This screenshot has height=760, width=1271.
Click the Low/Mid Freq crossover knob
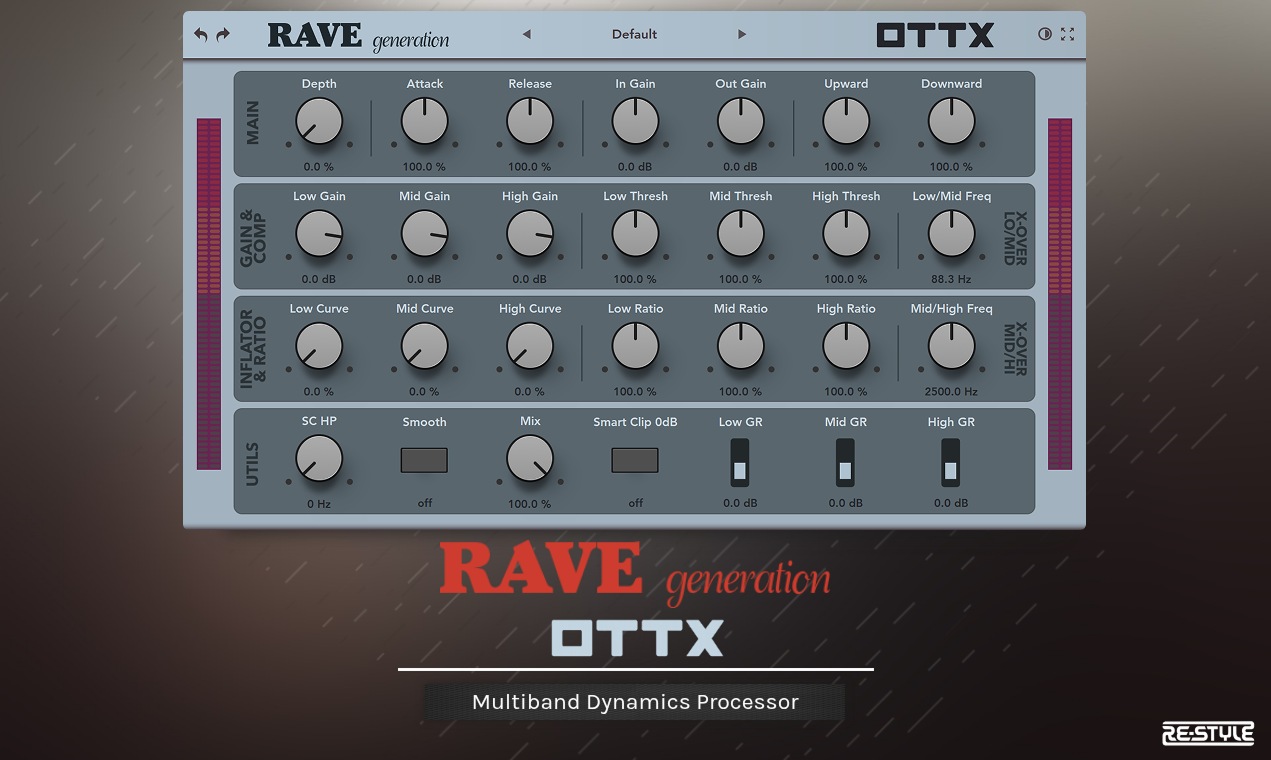click(x=951, y=233)
